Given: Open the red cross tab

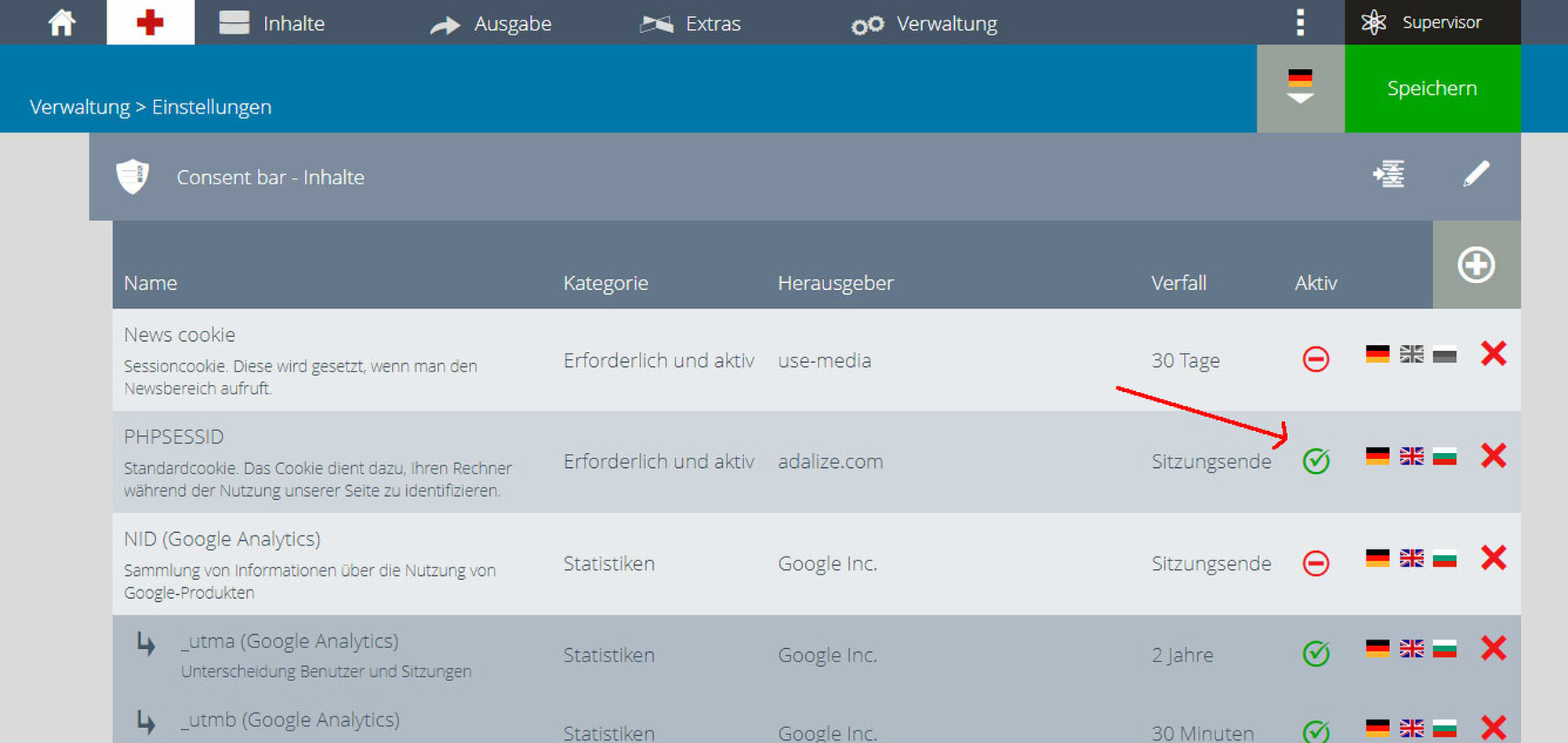Looking at the screenshot, I should tap(151, 22).
